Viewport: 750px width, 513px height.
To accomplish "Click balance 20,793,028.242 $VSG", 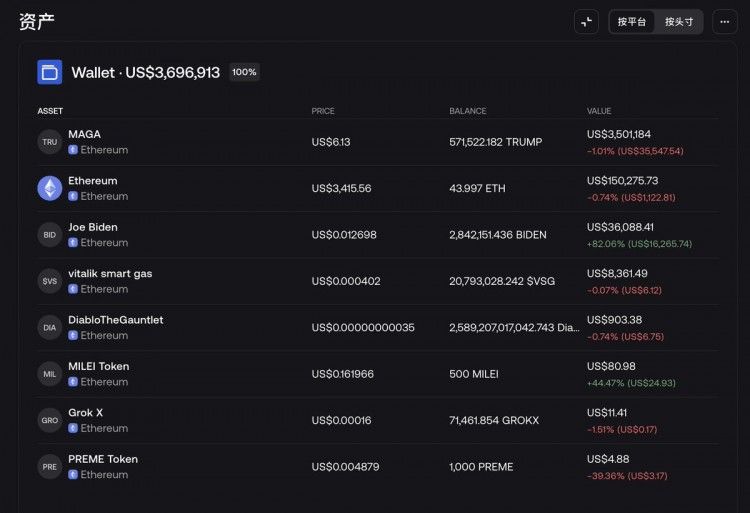I will 502,281.
